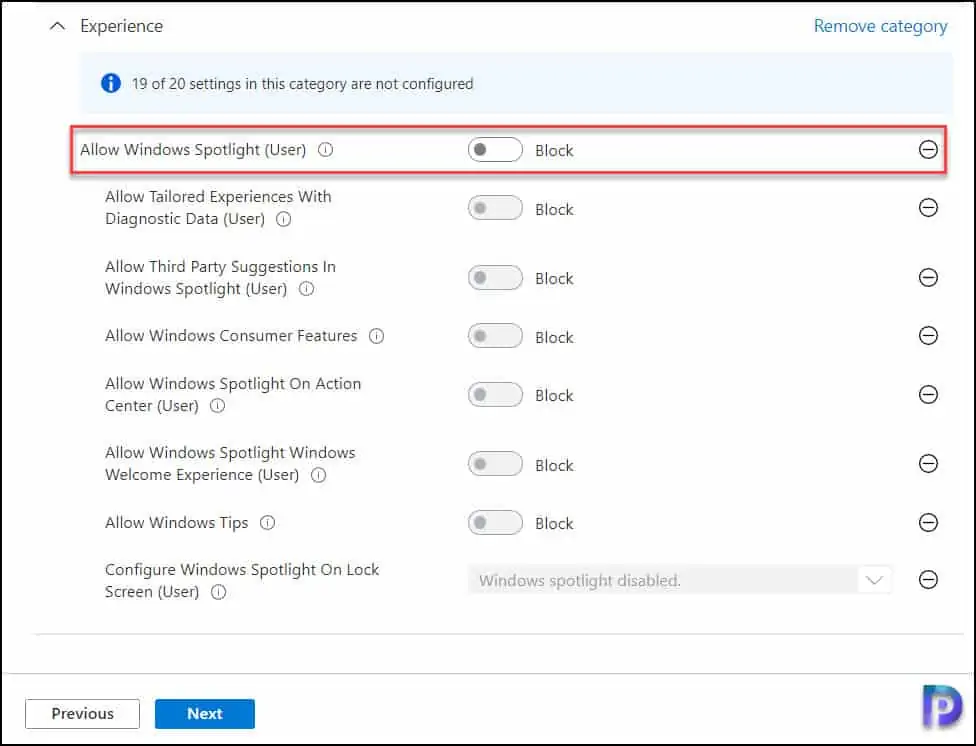This screenshot has width=976, height=746.
Task: Toggle Allow Windows Spotlight On Action Center switch
Action: pos(495,395)
